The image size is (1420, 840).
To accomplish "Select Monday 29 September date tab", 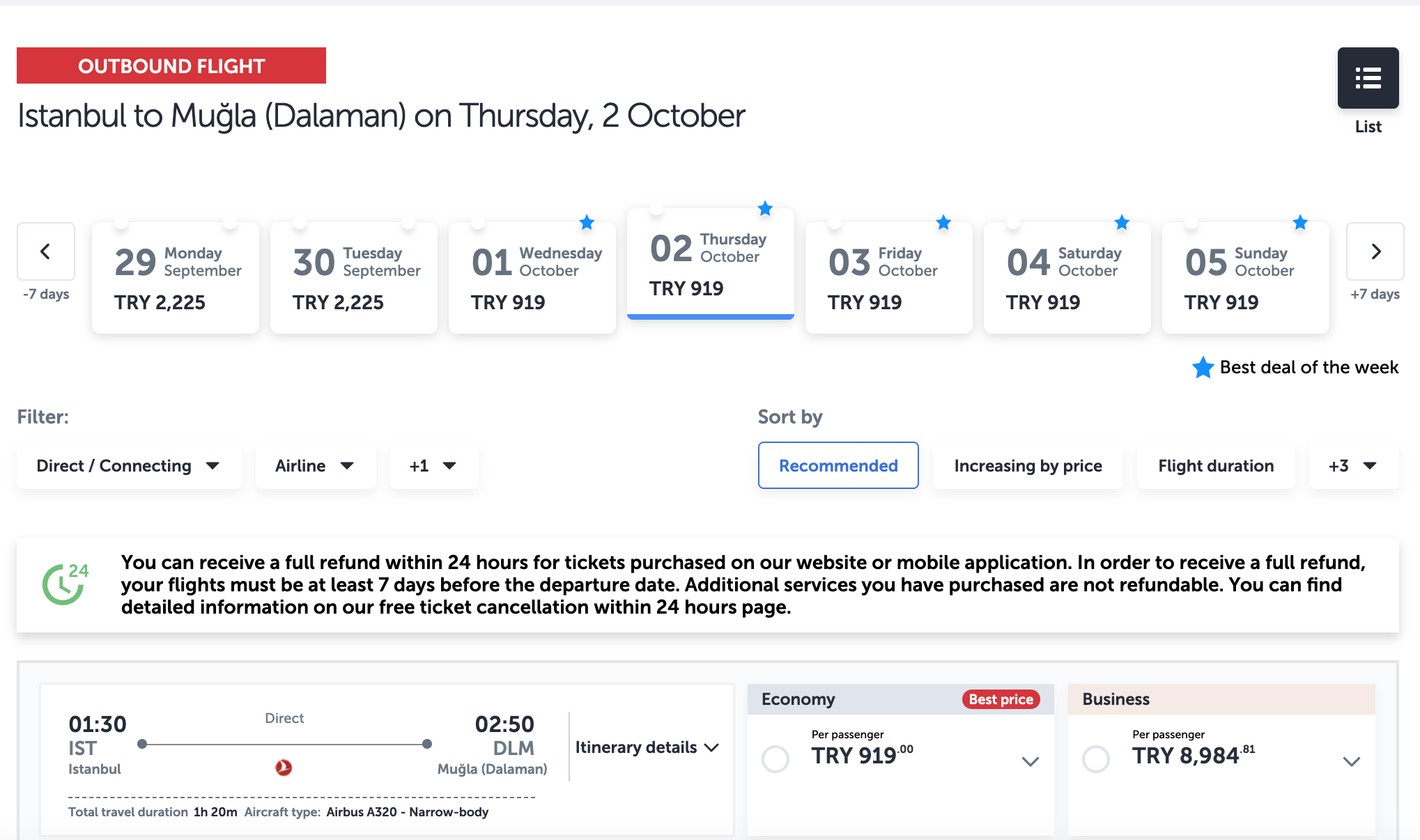I will (x=175, y=277).
